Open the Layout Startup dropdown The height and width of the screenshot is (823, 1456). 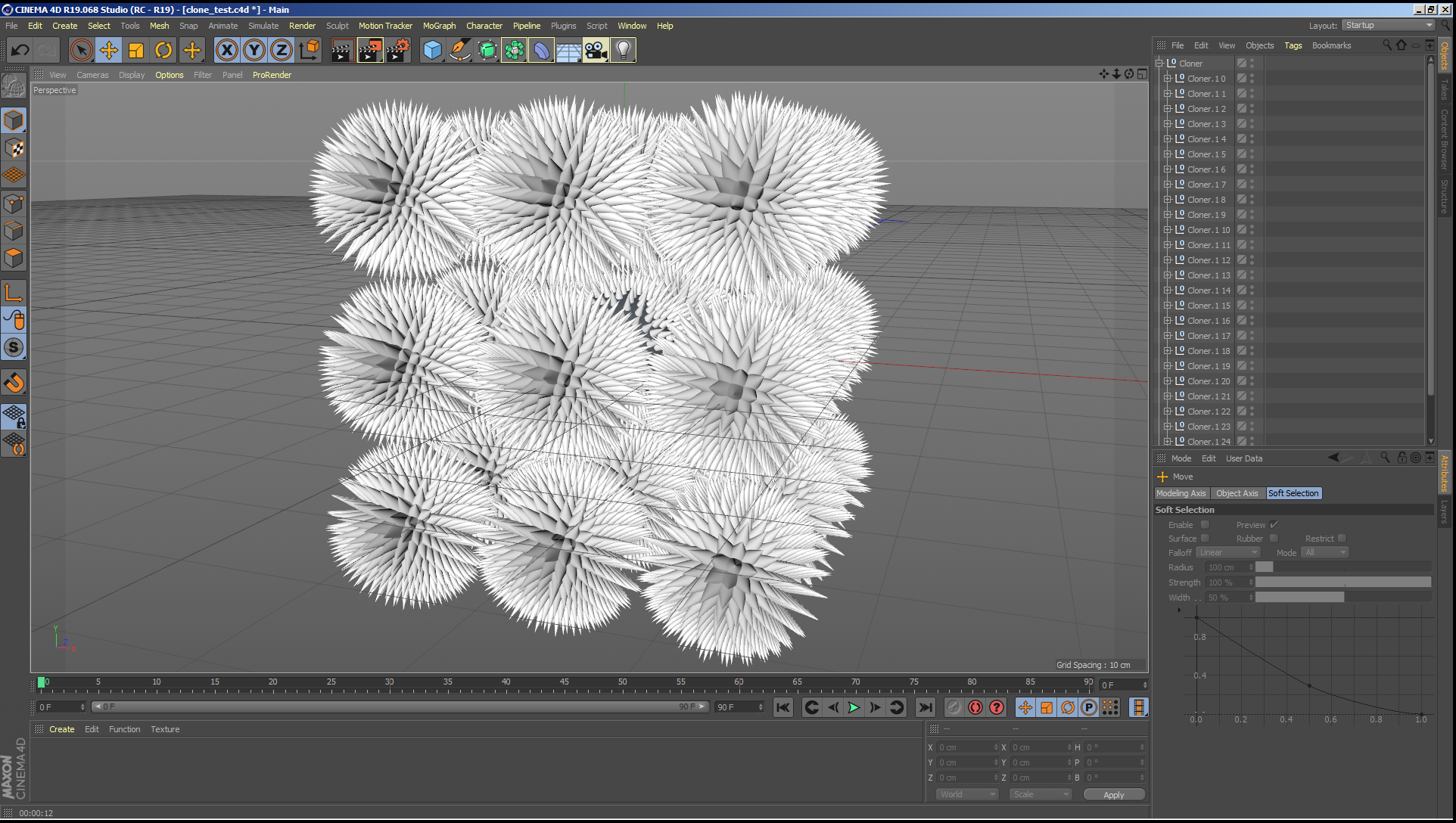(x=1389, y=25)
